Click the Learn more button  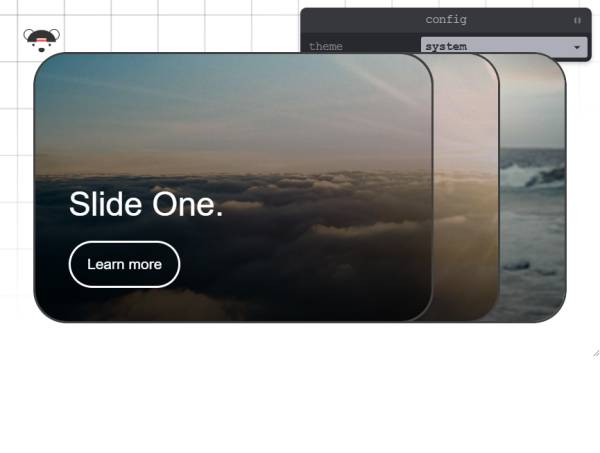(x=124, y=264)
